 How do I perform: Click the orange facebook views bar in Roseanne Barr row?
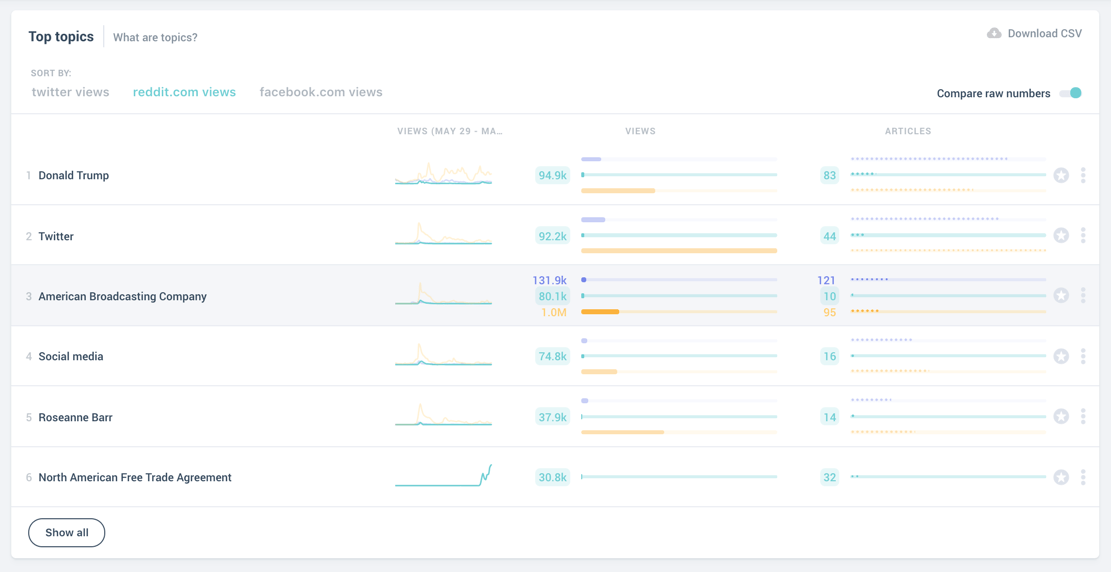point(623,432)
